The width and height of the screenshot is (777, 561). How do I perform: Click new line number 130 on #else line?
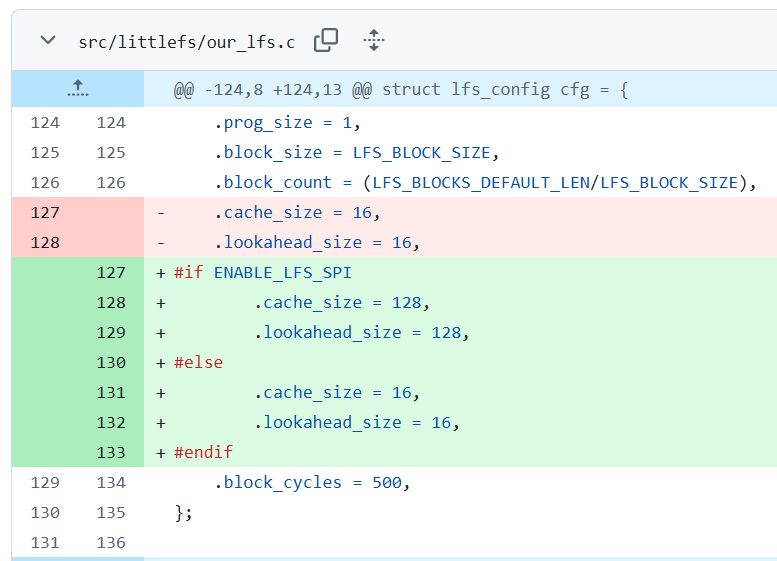click(111, 363)
